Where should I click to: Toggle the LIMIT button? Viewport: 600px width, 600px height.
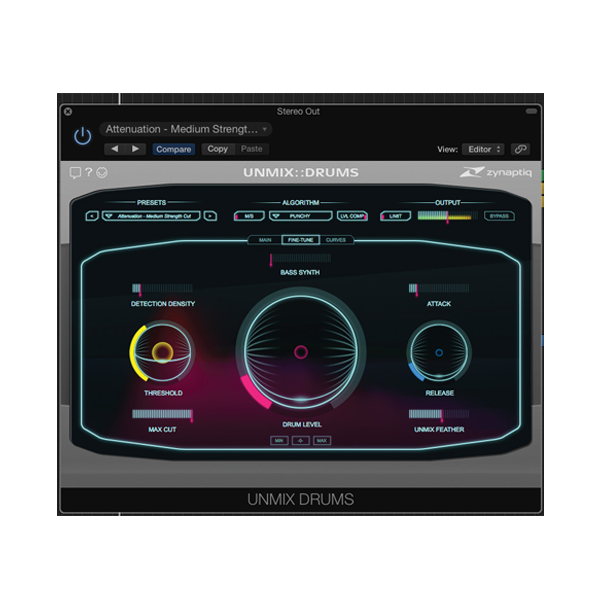[396, 216]
